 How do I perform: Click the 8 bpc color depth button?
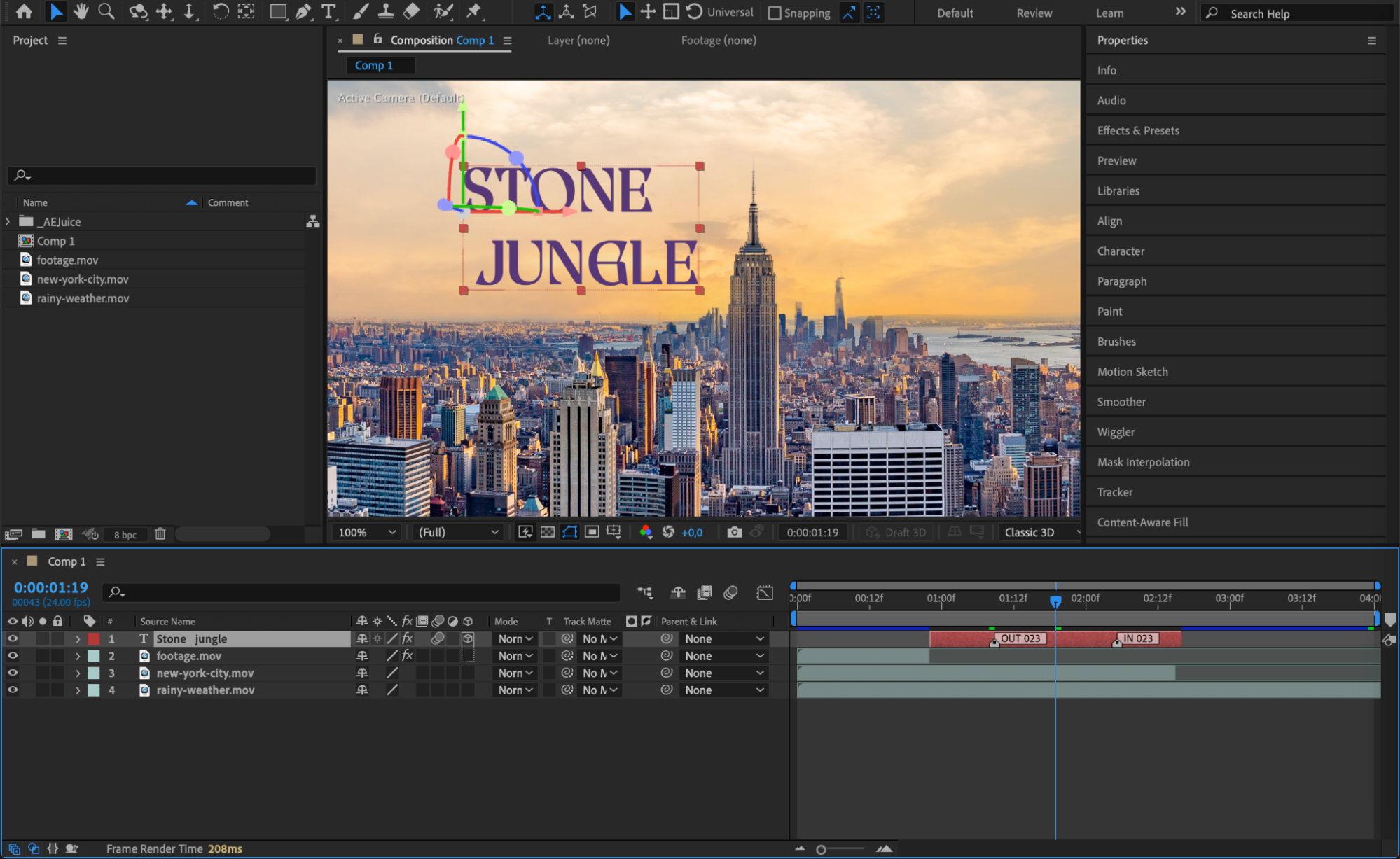125,535
